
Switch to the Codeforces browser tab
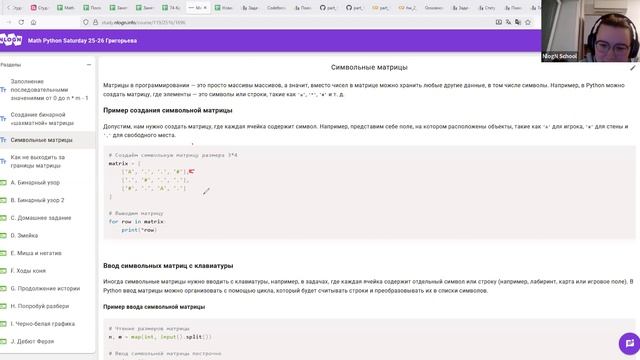[x=276, y=7]
